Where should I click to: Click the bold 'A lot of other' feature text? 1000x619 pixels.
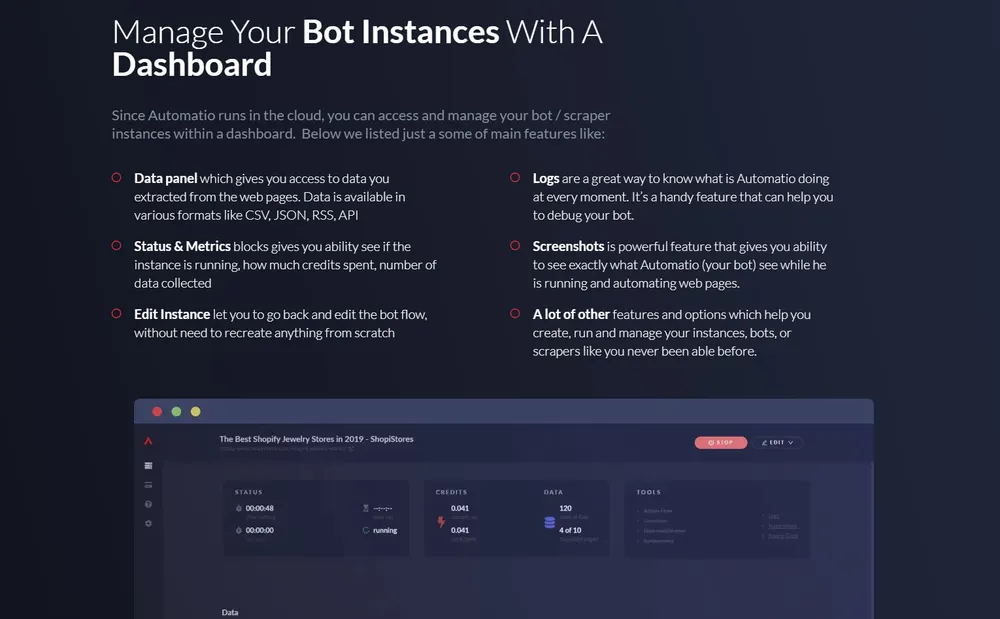click(x=571, y=314)
